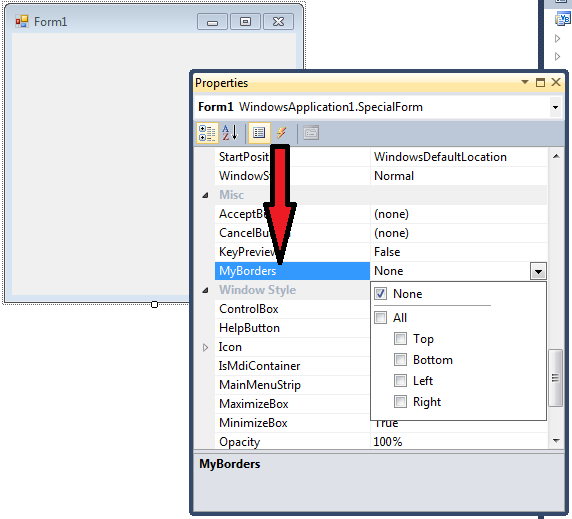Open the object selector dropdown for Form1

[x=555, y=107]
